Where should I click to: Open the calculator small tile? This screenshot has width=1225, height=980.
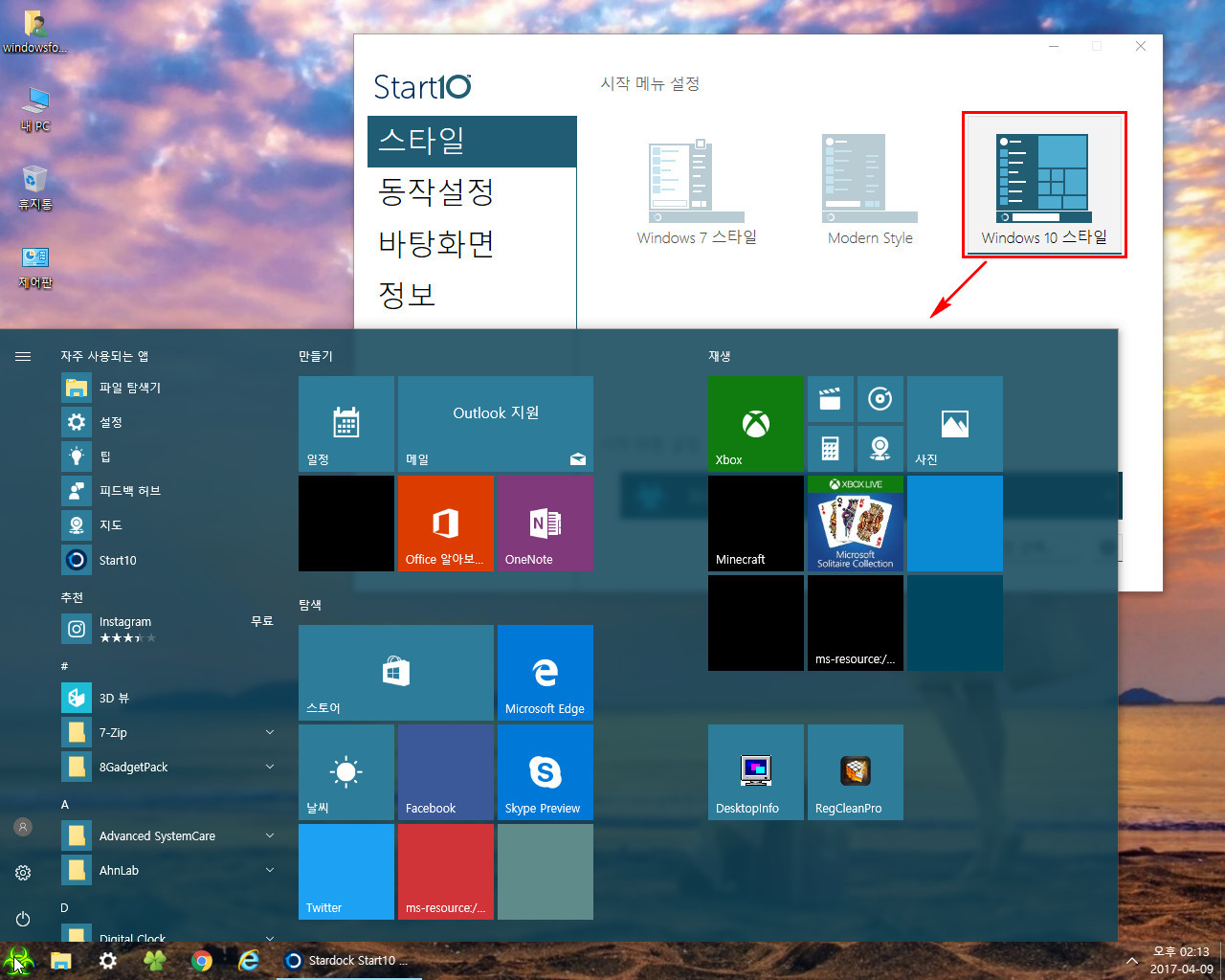click(x=830, y=448)
